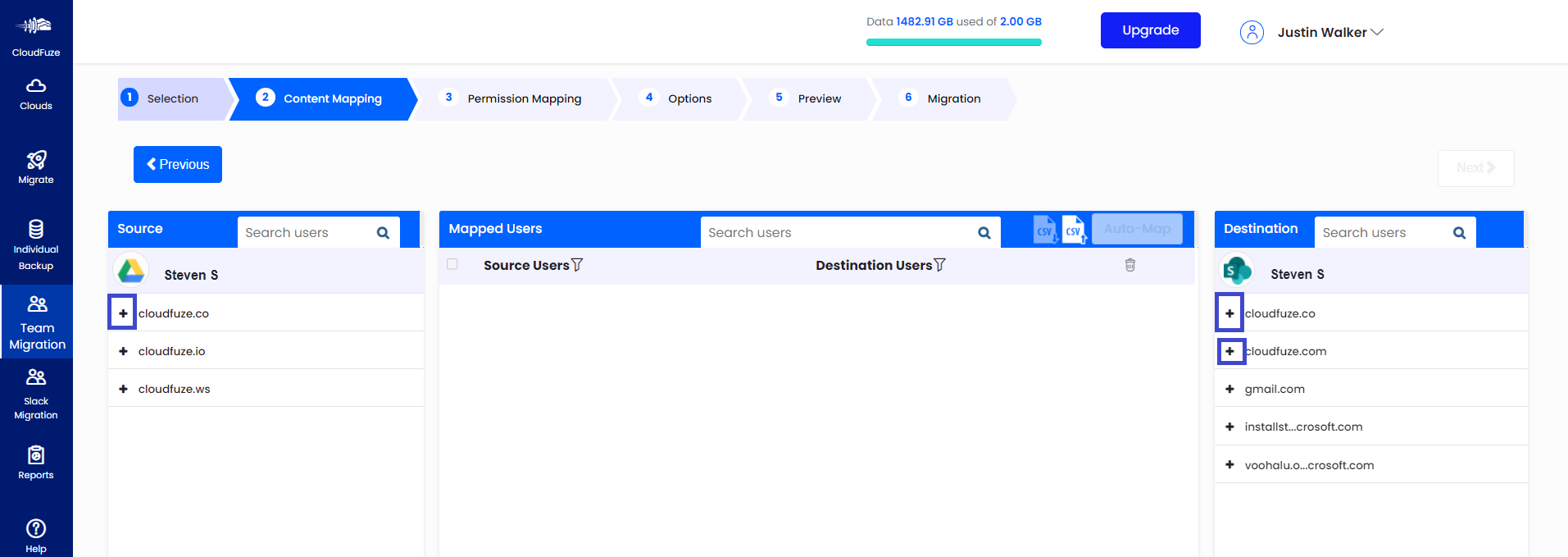Click the CSV download icon
1568x557 pixels.
click(1046, 230)
